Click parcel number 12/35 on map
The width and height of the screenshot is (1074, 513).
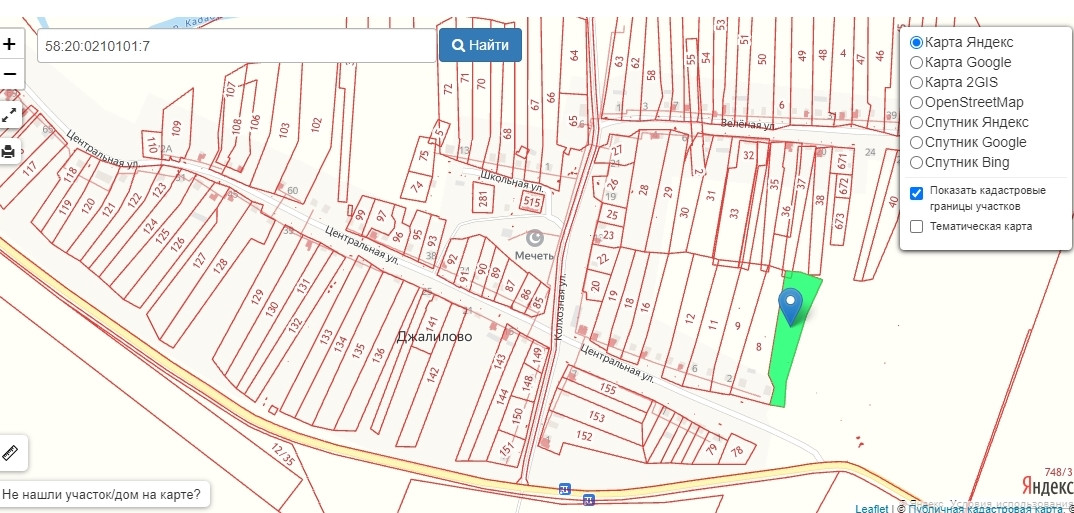[283, 455]
